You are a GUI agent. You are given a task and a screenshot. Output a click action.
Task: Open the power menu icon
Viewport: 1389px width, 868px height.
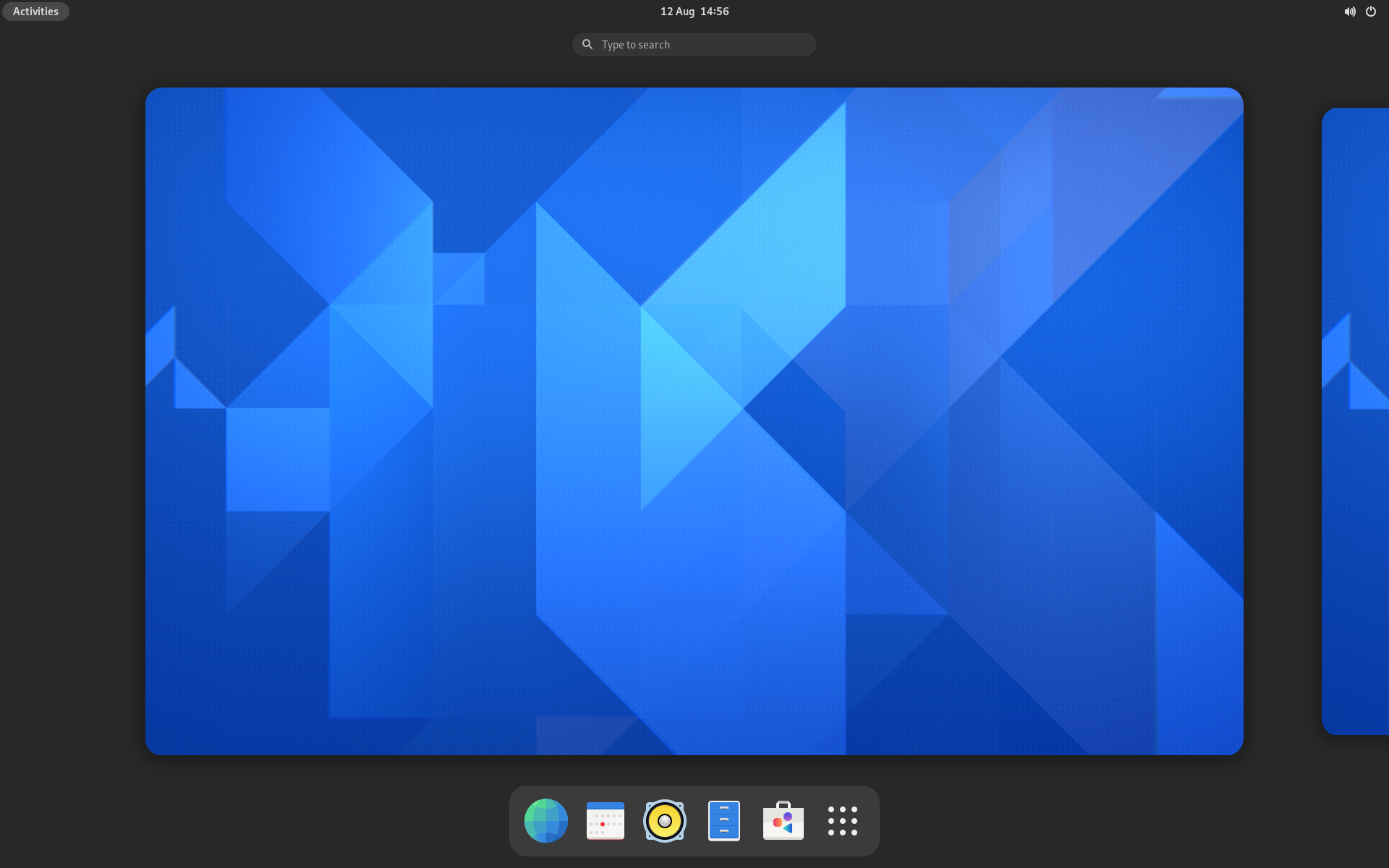click(1371, 12)
